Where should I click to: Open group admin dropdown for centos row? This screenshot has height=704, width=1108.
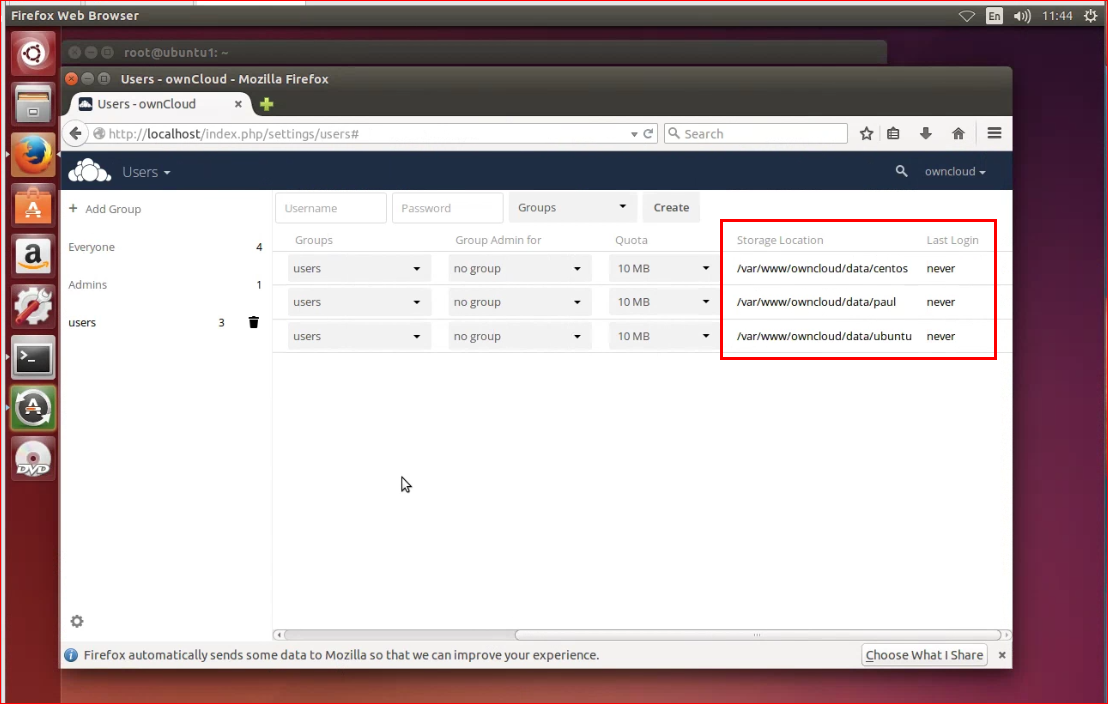click(519, 269)
